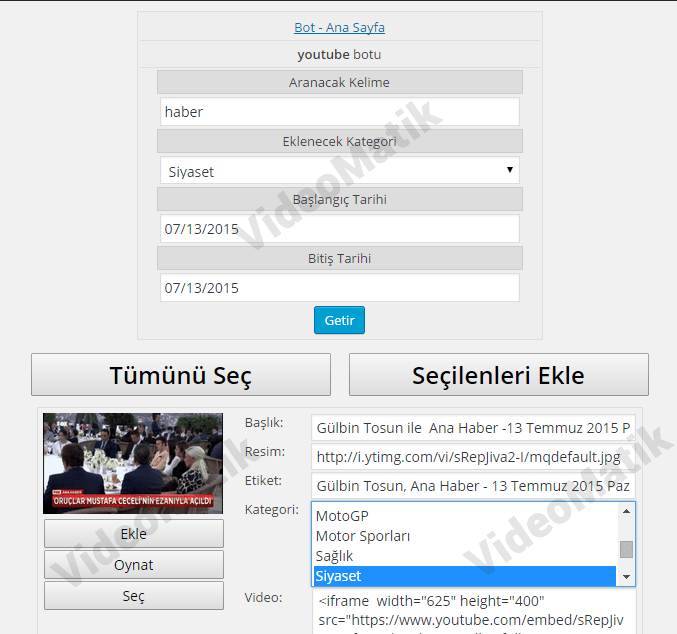Click the Resim URL input field
This screenshot has height=634, width=677.
click(473, 456)
